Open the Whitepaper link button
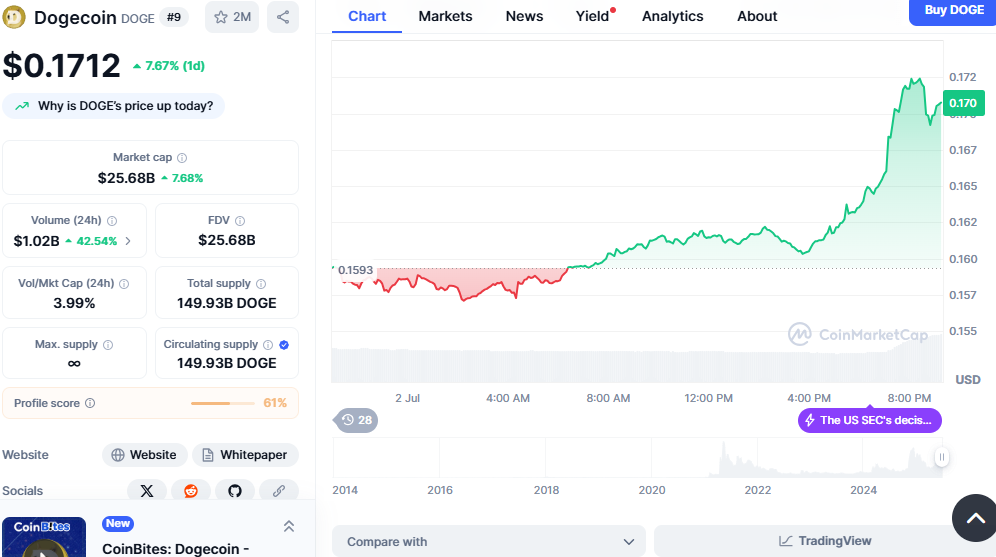The width and height of the screenshot is (996, 557). 245,455
